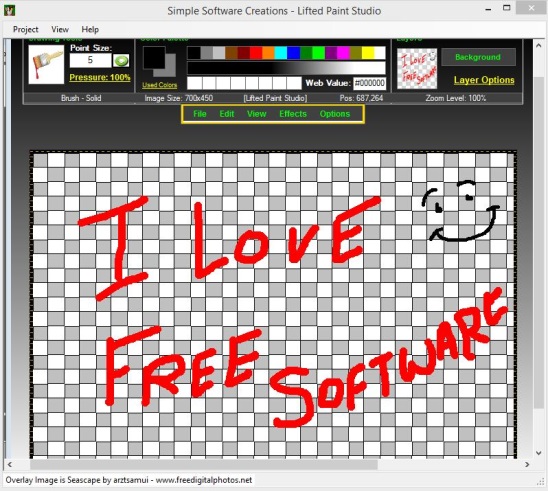
Task: Click the Web Value input field
Action: [x=369, y=83]
